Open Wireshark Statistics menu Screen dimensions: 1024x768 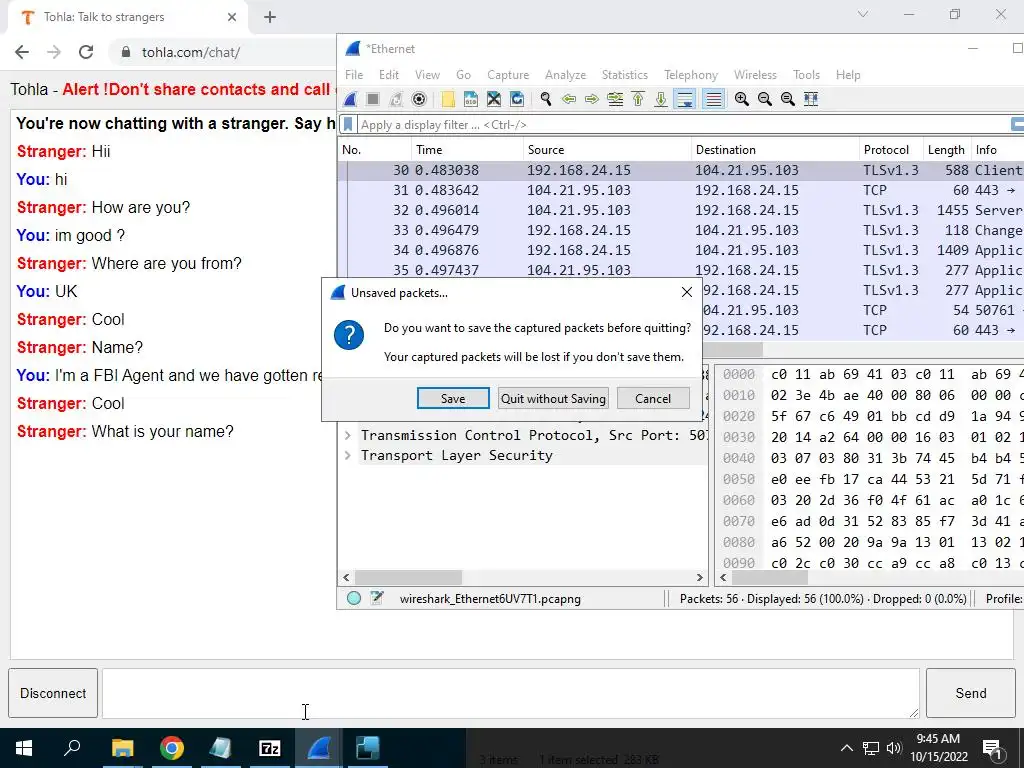625,75
